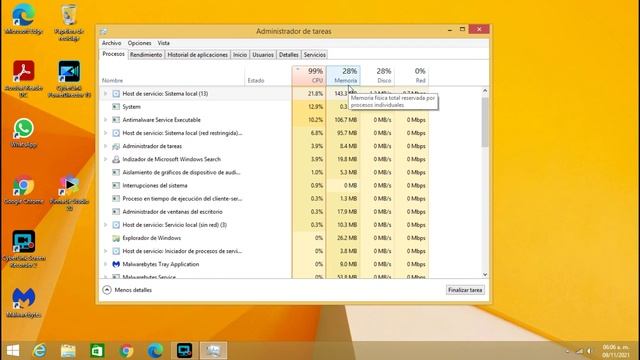Screen dimensions: 640x360
Task: Click the 106.7 MB memory value
Action: click(x=346, y=120)
